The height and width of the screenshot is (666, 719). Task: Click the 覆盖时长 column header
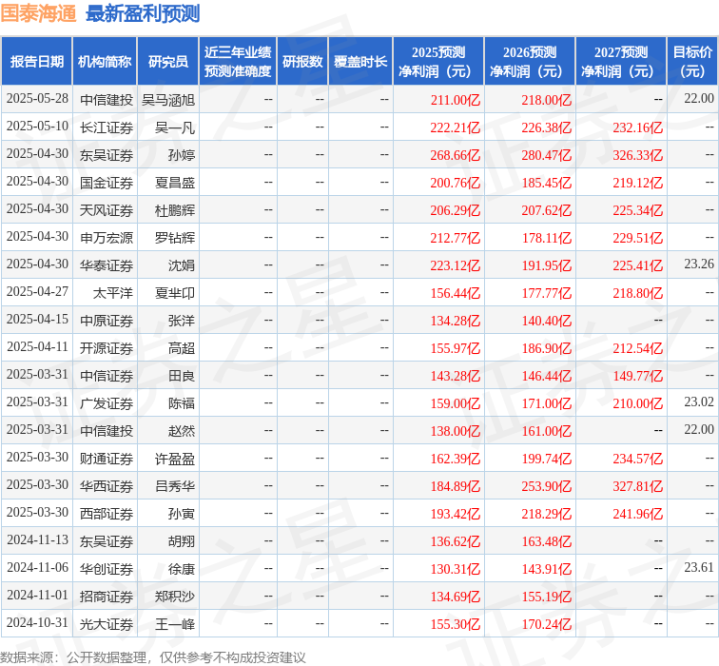tap(360, 61)
